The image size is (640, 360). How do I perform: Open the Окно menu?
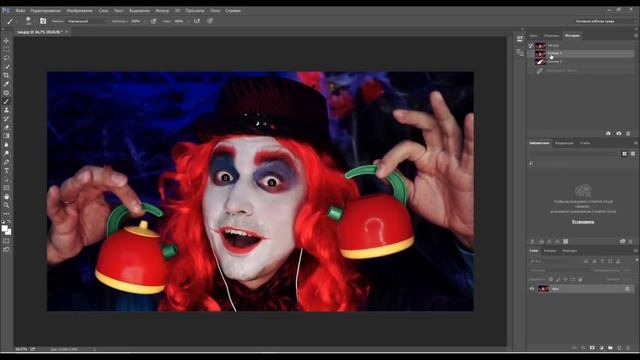215,11
